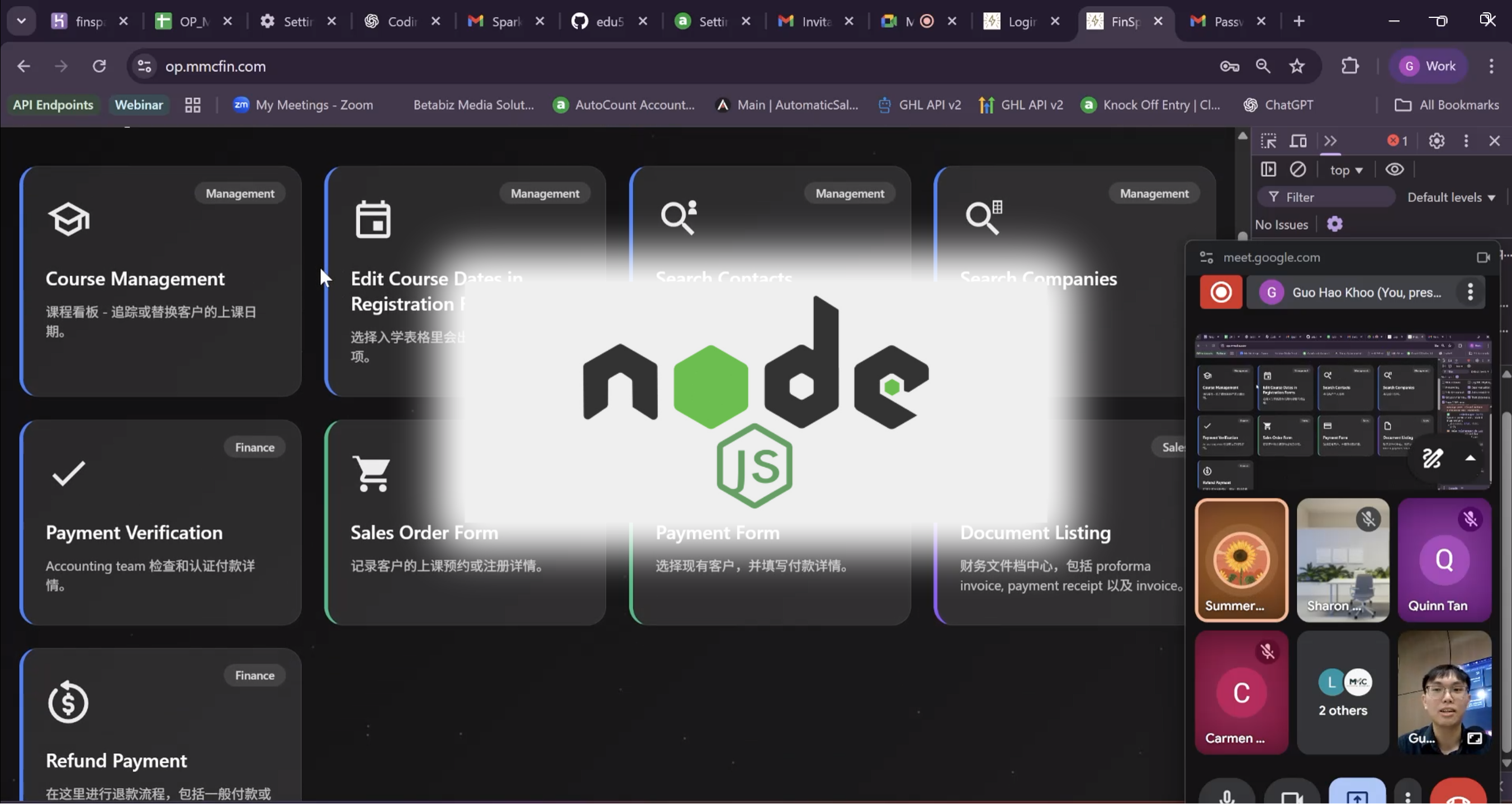Open the tab search dropdown
1512x804 pixels.
tap(21, 21)
